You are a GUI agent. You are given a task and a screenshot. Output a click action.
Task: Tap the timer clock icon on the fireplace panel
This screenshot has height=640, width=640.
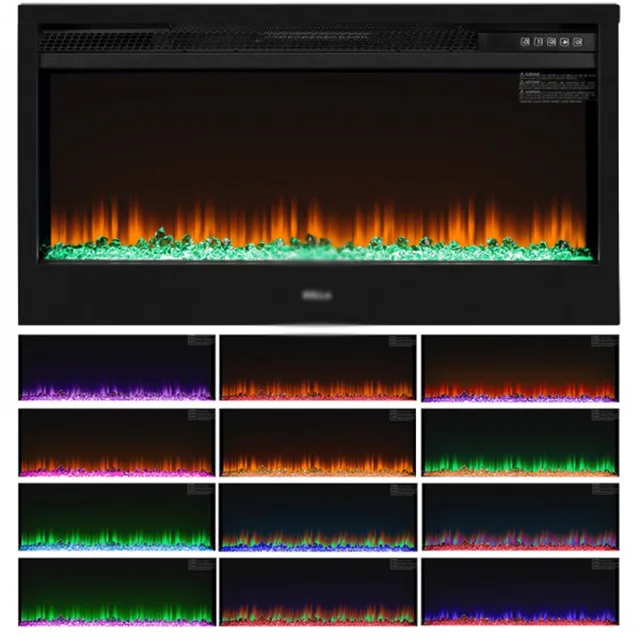(x=525, y=42)
